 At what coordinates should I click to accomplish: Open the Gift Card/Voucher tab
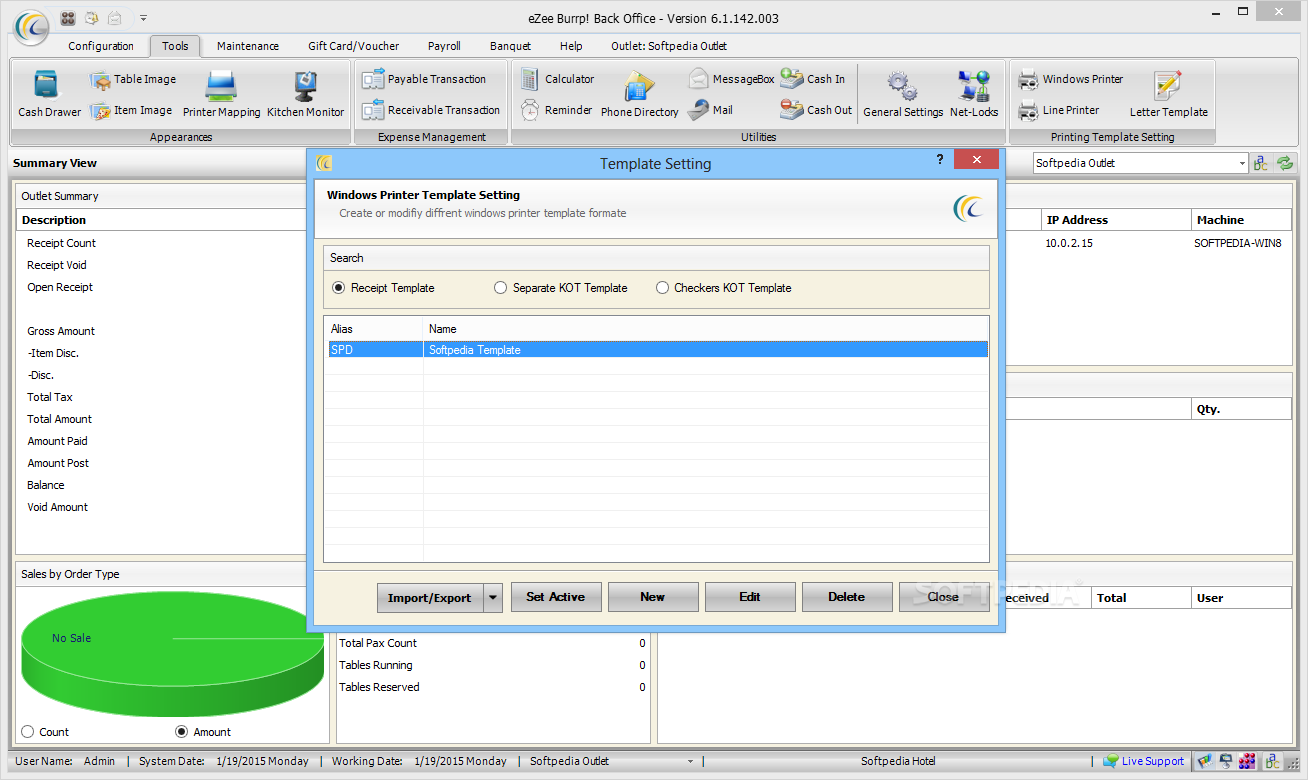click(354, 46)
